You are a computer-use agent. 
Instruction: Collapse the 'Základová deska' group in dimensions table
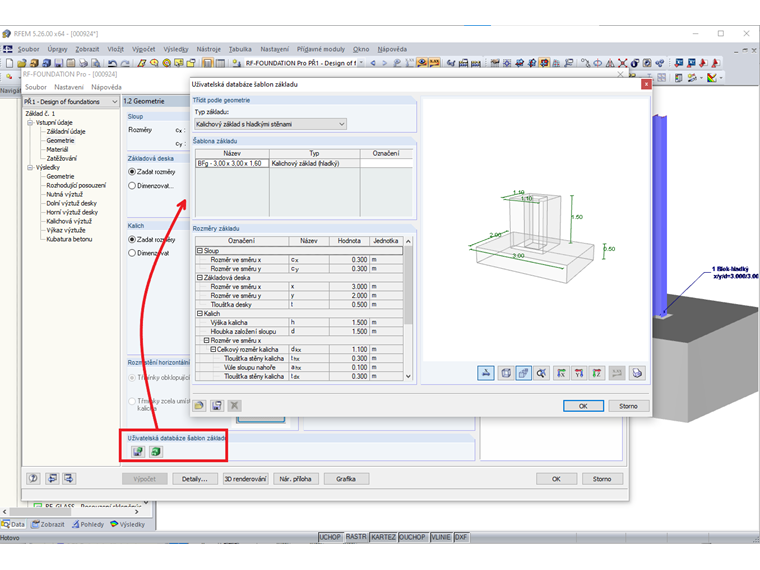click(199, 278)
